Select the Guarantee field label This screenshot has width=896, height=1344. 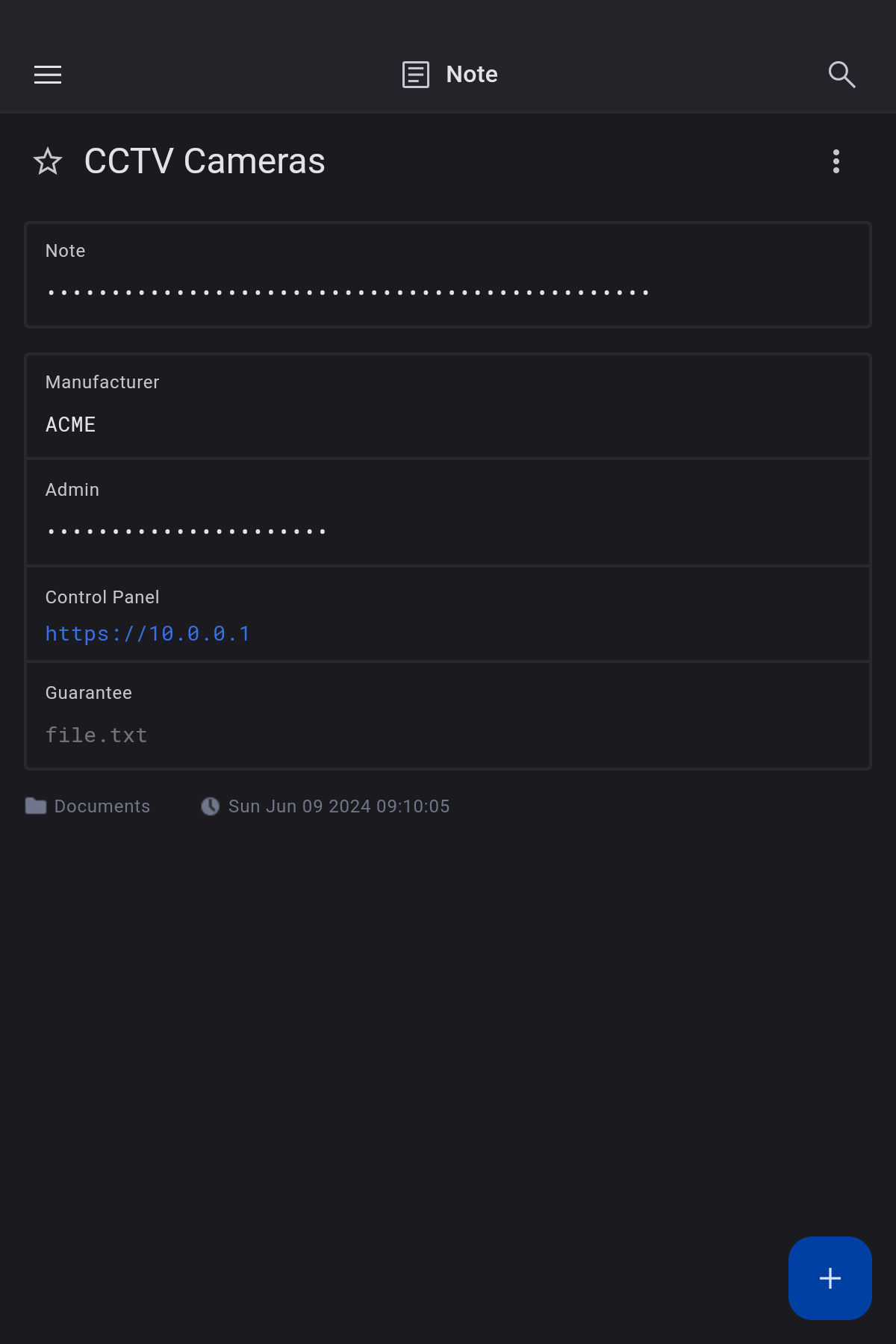tap(89, 693)
